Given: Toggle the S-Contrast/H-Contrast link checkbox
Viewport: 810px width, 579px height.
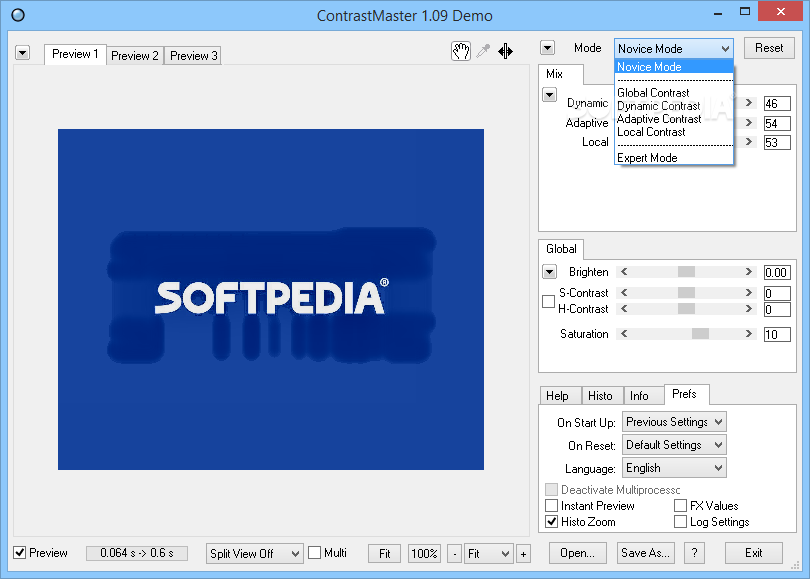Looking at the screenshot, I should coord(549,301).
